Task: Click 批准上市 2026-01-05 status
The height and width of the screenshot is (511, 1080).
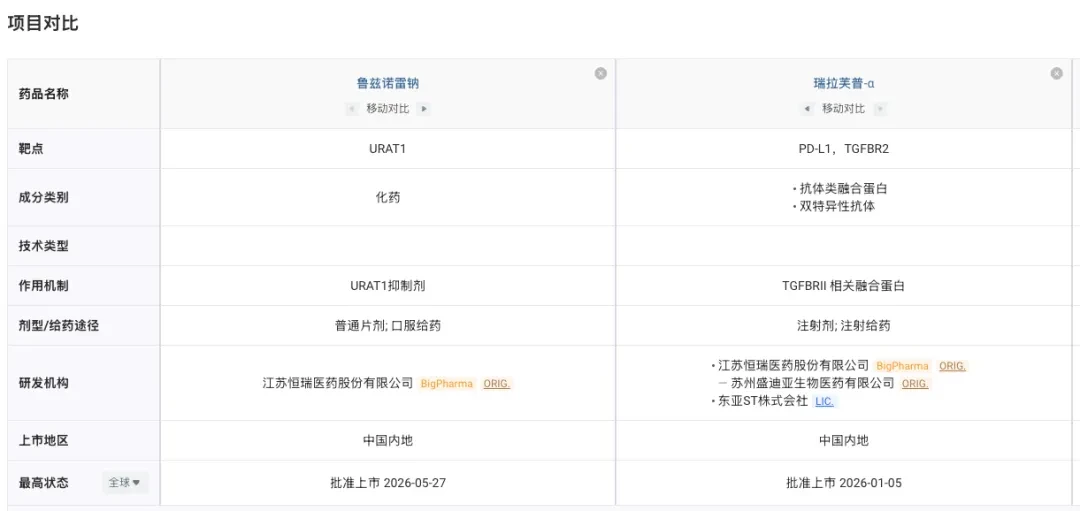Action: click(844, 483)
